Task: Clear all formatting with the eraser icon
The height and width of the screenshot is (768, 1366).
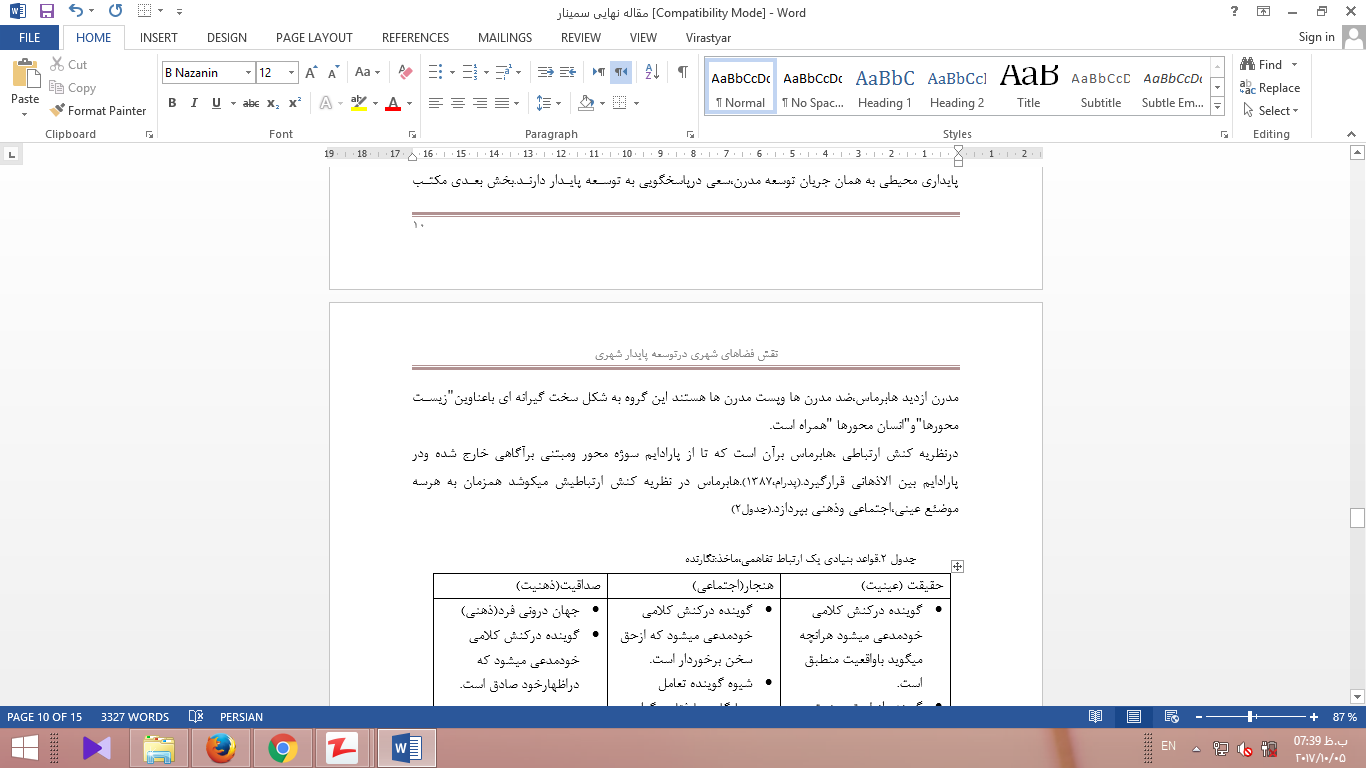Action: pyautogui.click(x=405, y=72)
